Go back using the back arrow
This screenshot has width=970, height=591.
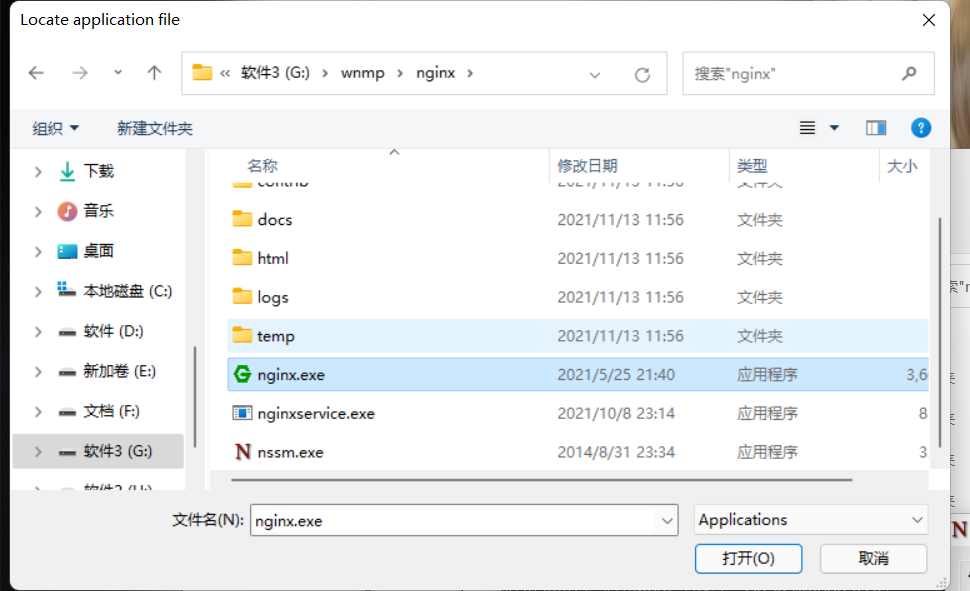(x=36, y=73)
